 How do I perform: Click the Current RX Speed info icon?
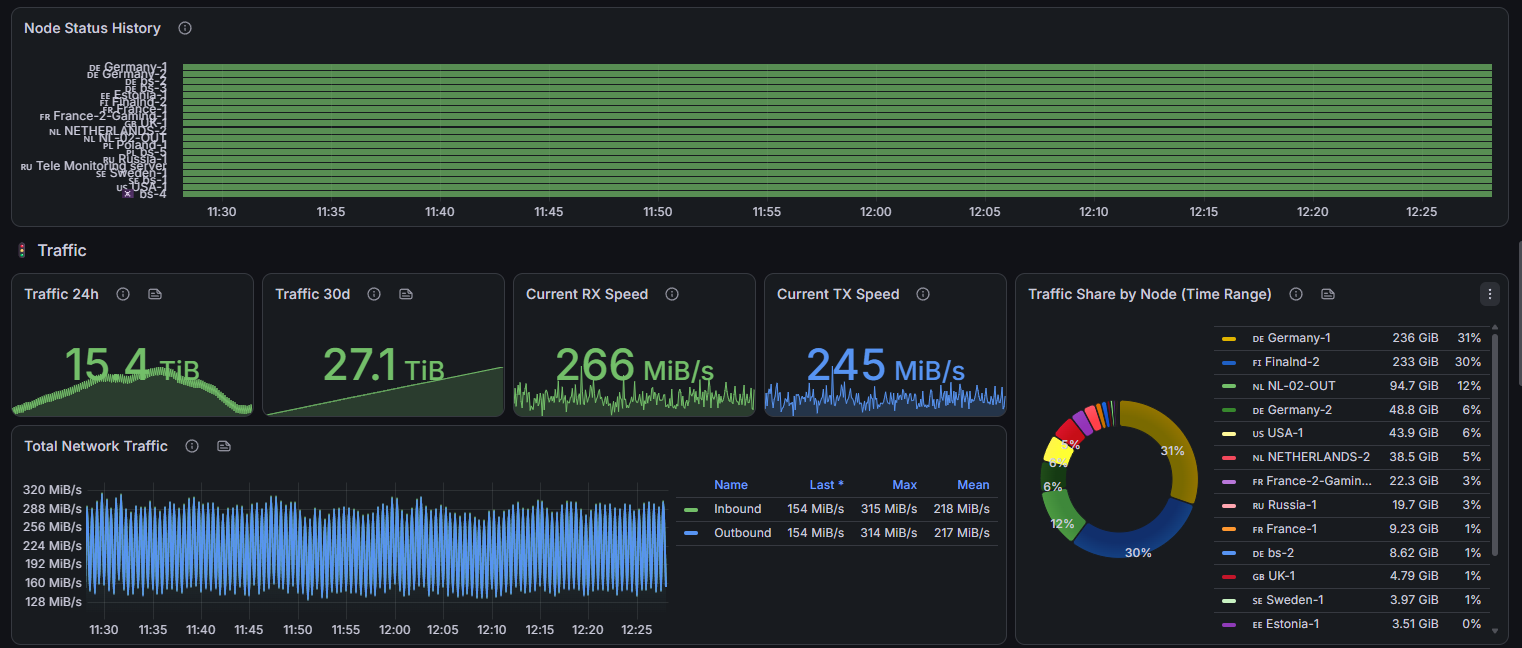tap(672, 294)
